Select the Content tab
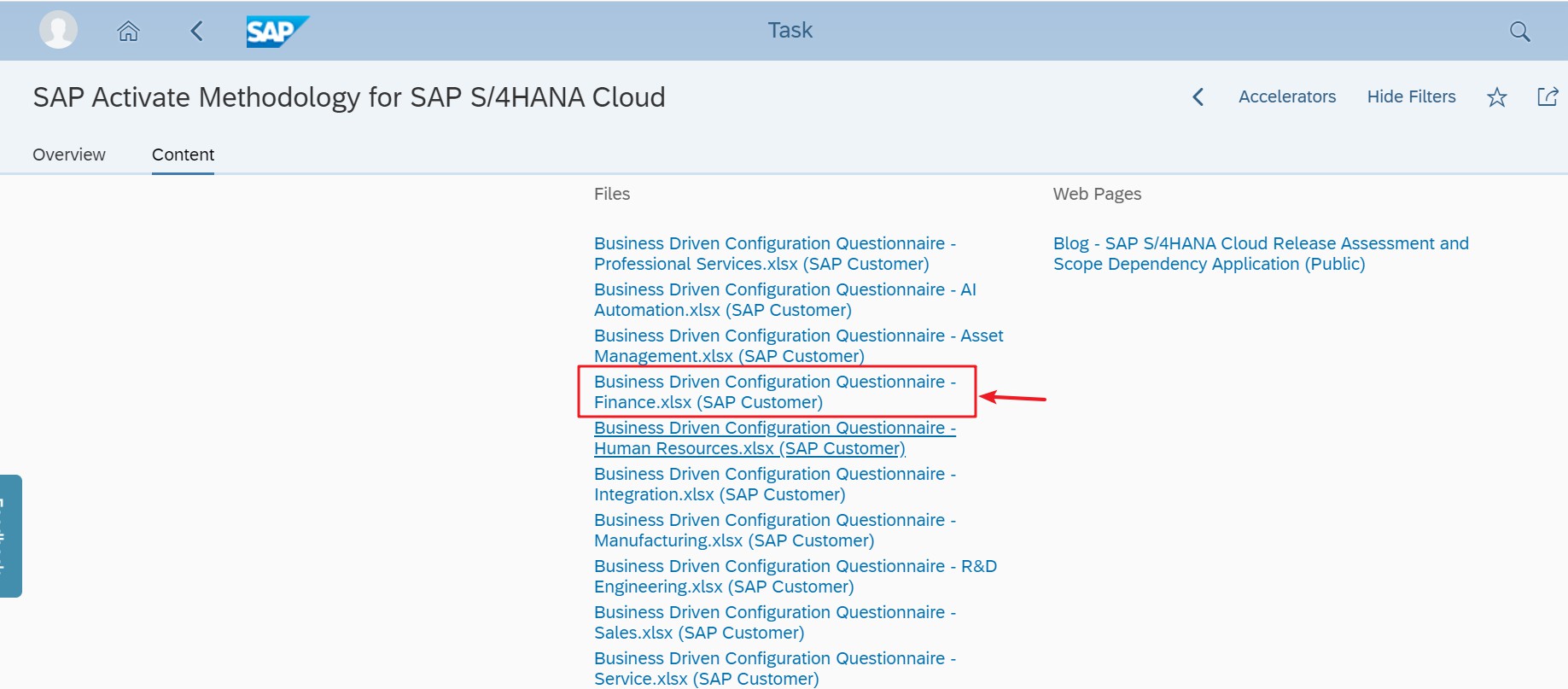Viewport: 1568px width, 689px height. [x=183, y=155]
